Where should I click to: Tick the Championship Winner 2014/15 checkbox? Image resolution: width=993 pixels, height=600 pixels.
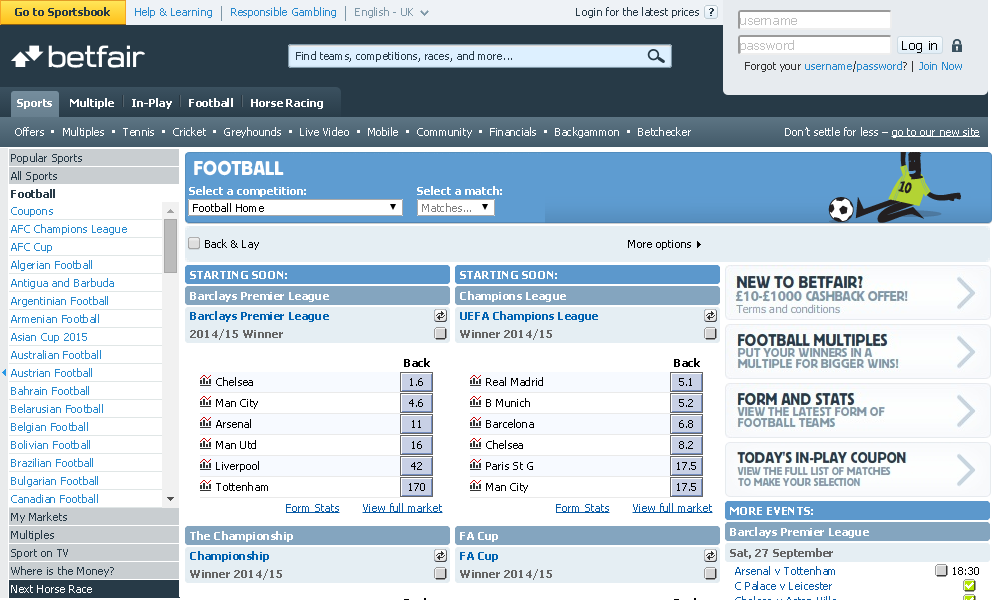click(x=440, y=573)
